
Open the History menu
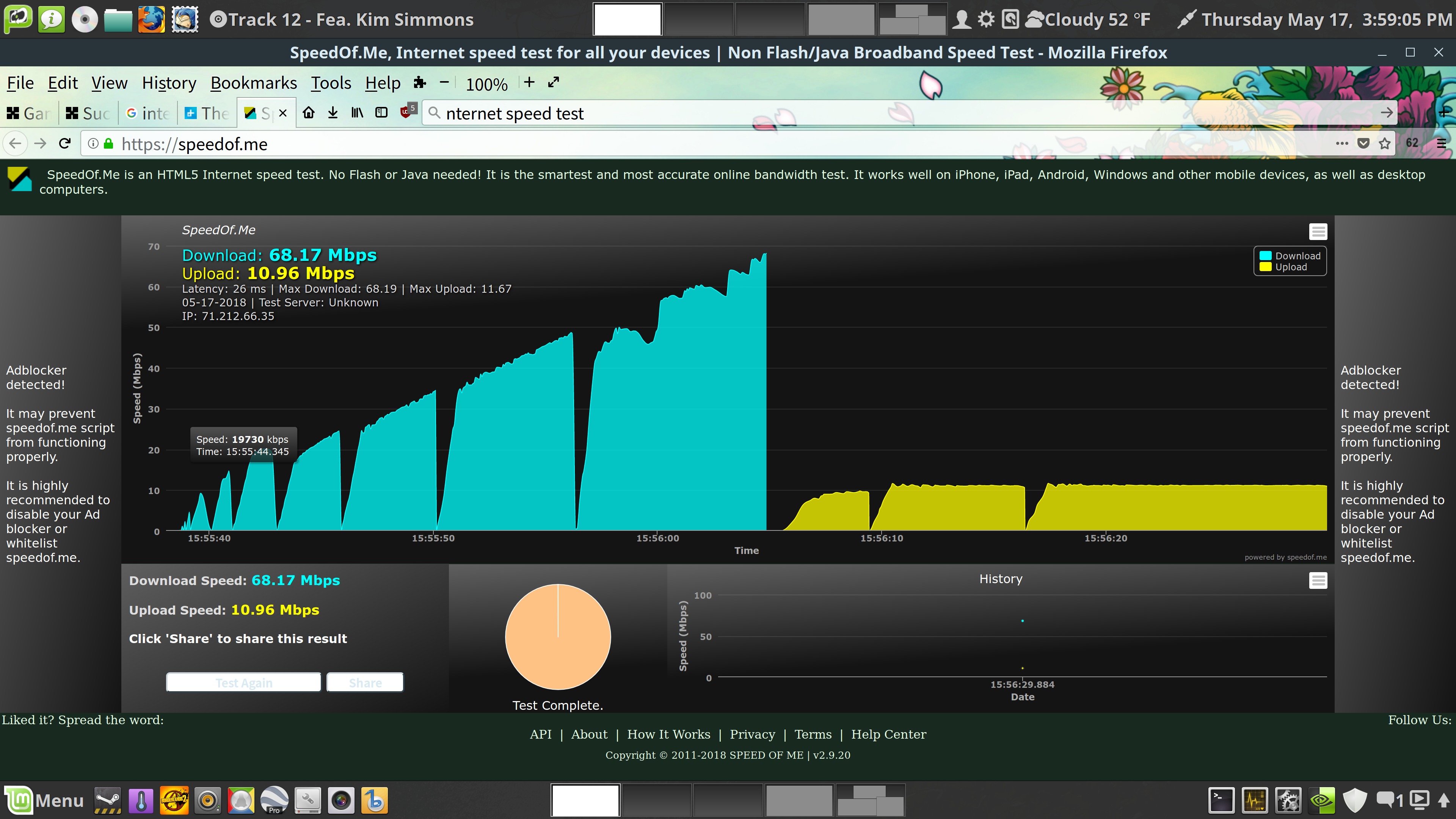pos(169,83)
